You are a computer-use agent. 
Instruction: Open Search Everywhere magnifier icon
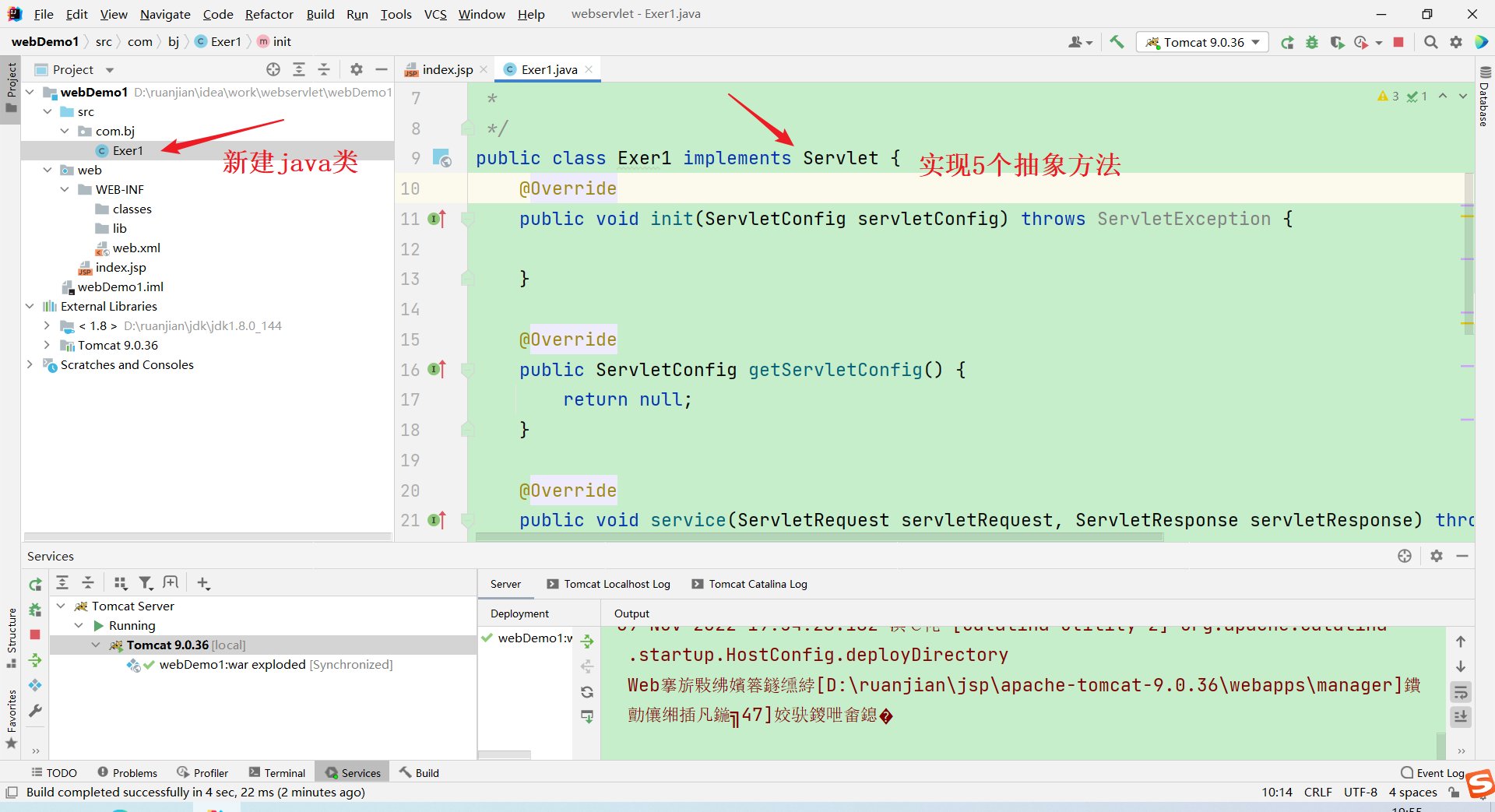[x=1430, y=42]
